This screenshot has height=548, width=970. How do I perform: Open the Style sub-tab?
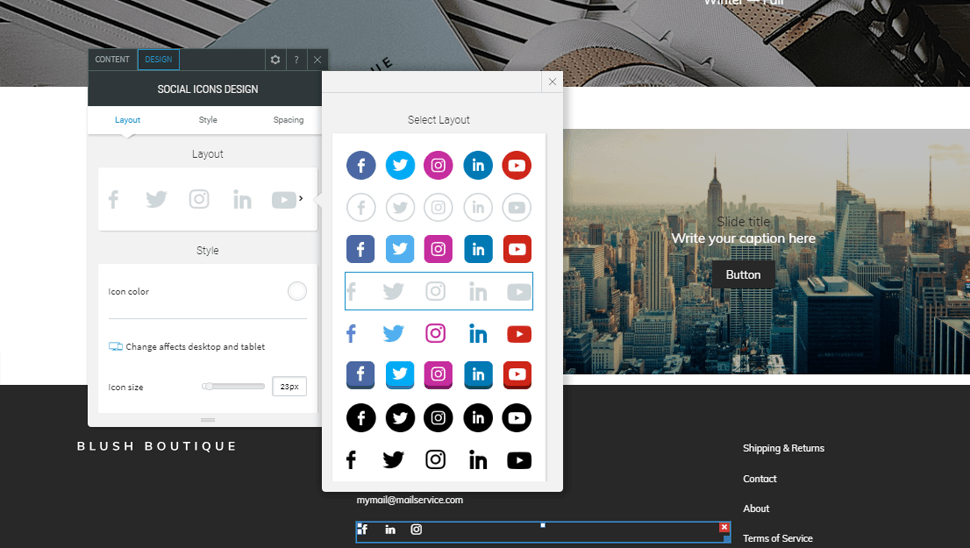coord(208,120)
